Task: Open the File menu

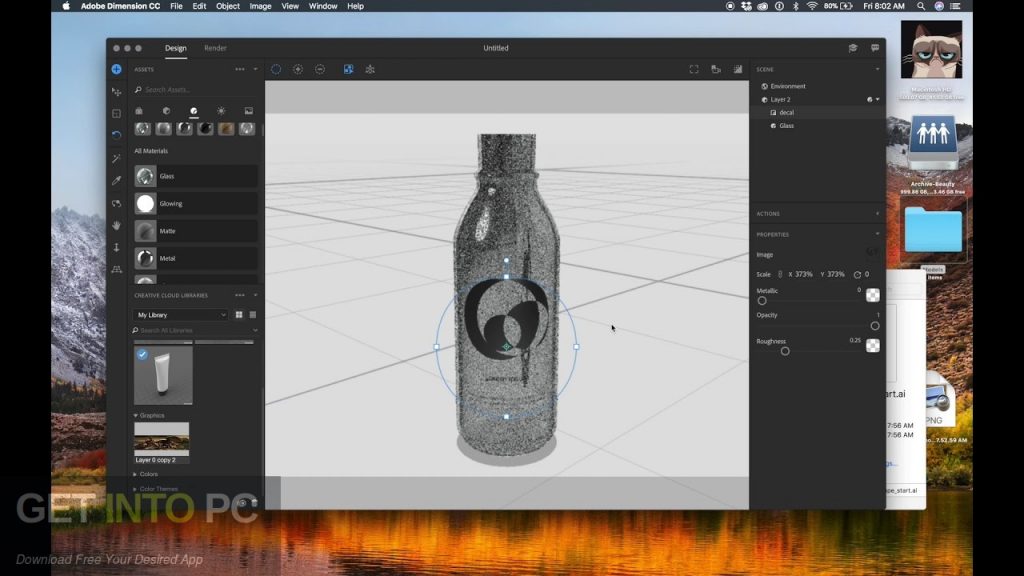Action: tap(176, 6)
